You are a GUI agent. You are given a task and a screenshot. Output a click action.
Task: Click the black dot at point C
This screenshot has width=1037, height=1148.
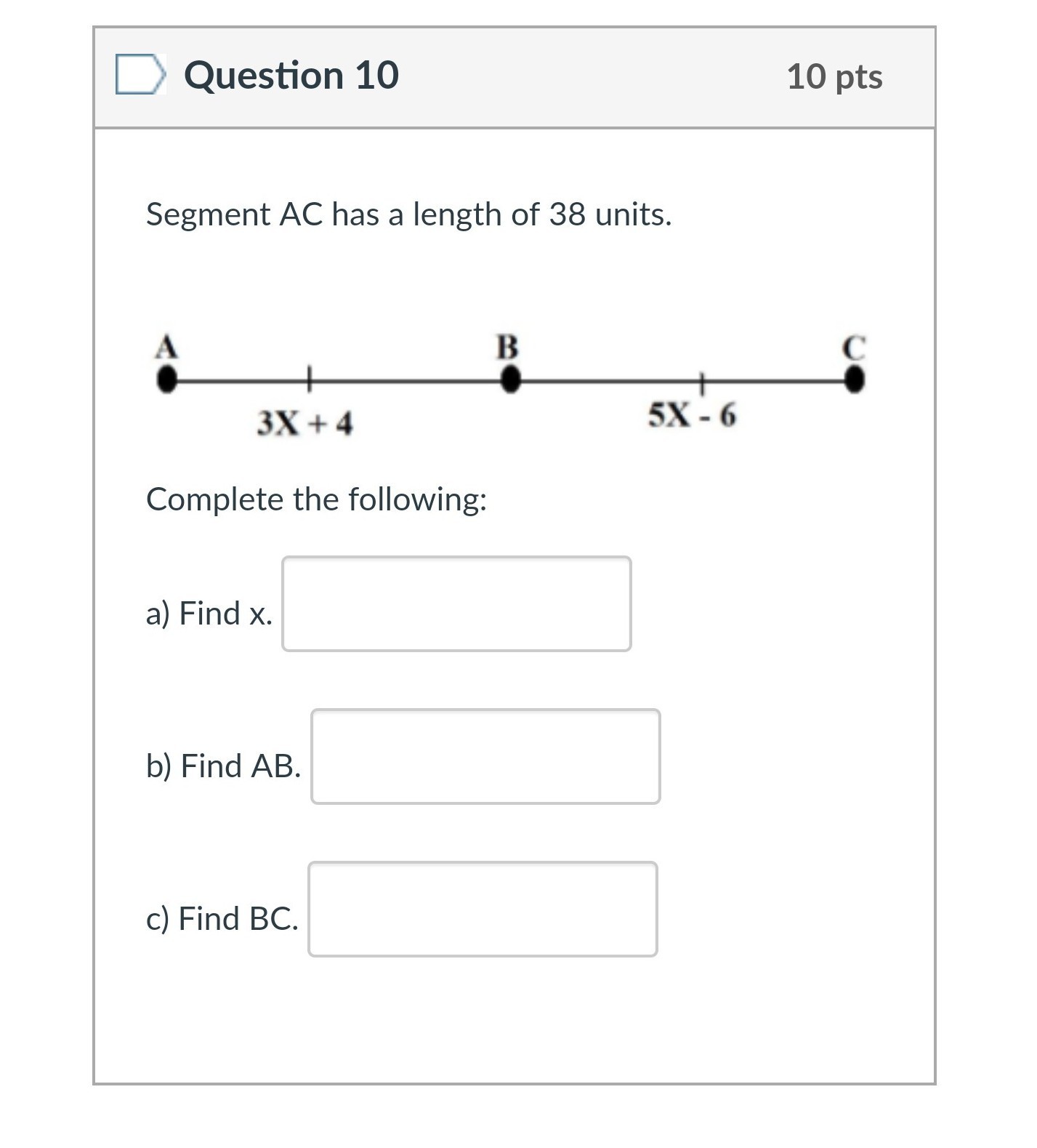point(855,379)
